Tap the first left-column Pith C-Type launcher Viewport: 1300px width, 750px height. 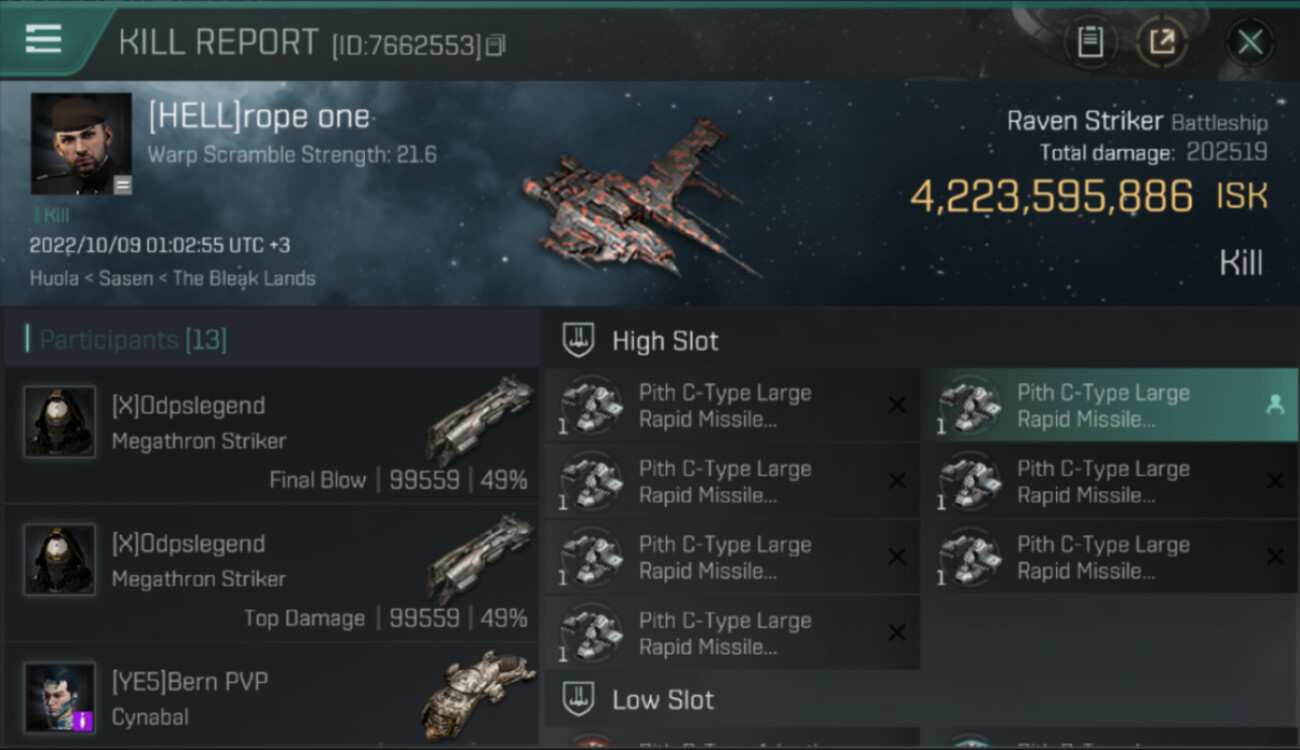732,405
